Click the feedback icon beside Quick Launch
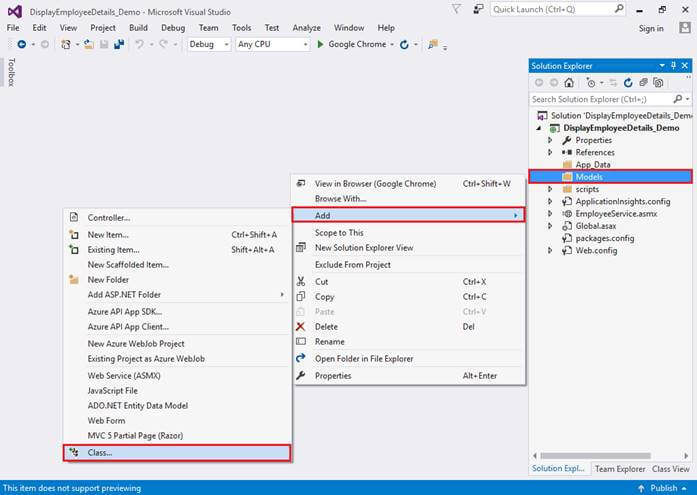The width and height of the screenshot is (697, 495). pos(478,9)
